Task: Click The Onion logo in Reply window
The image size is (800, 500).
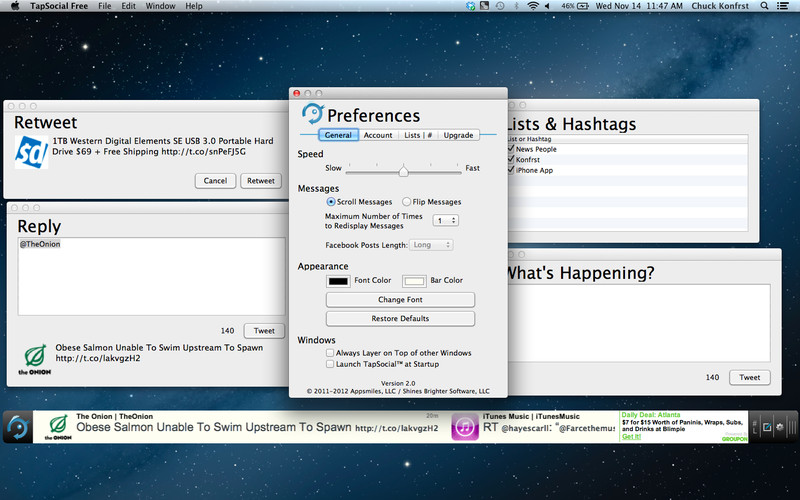Action: coord(35,360)
